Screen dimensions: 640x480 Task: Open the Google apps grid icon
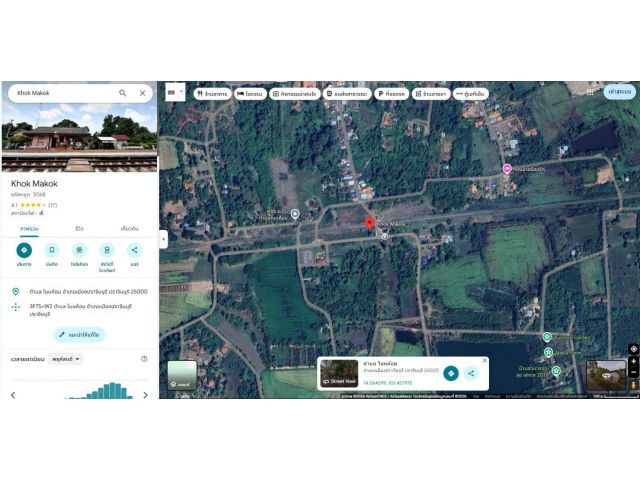pyautogui.click(x=590, y=92)
